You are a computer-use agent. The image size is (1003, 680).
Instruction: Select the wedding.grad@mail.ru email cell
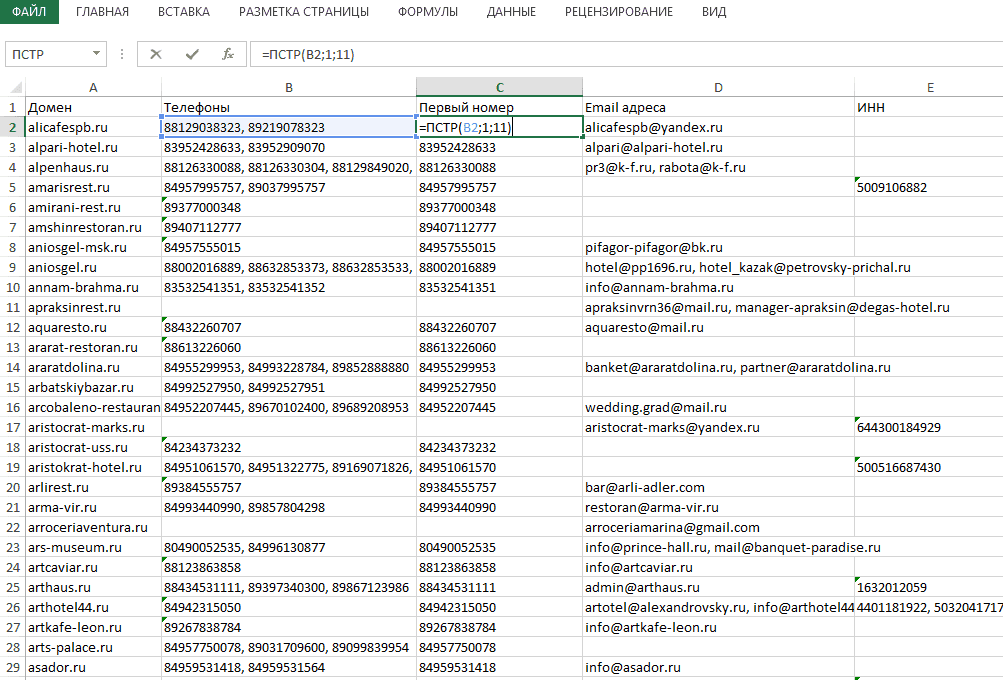coord(718,407)
